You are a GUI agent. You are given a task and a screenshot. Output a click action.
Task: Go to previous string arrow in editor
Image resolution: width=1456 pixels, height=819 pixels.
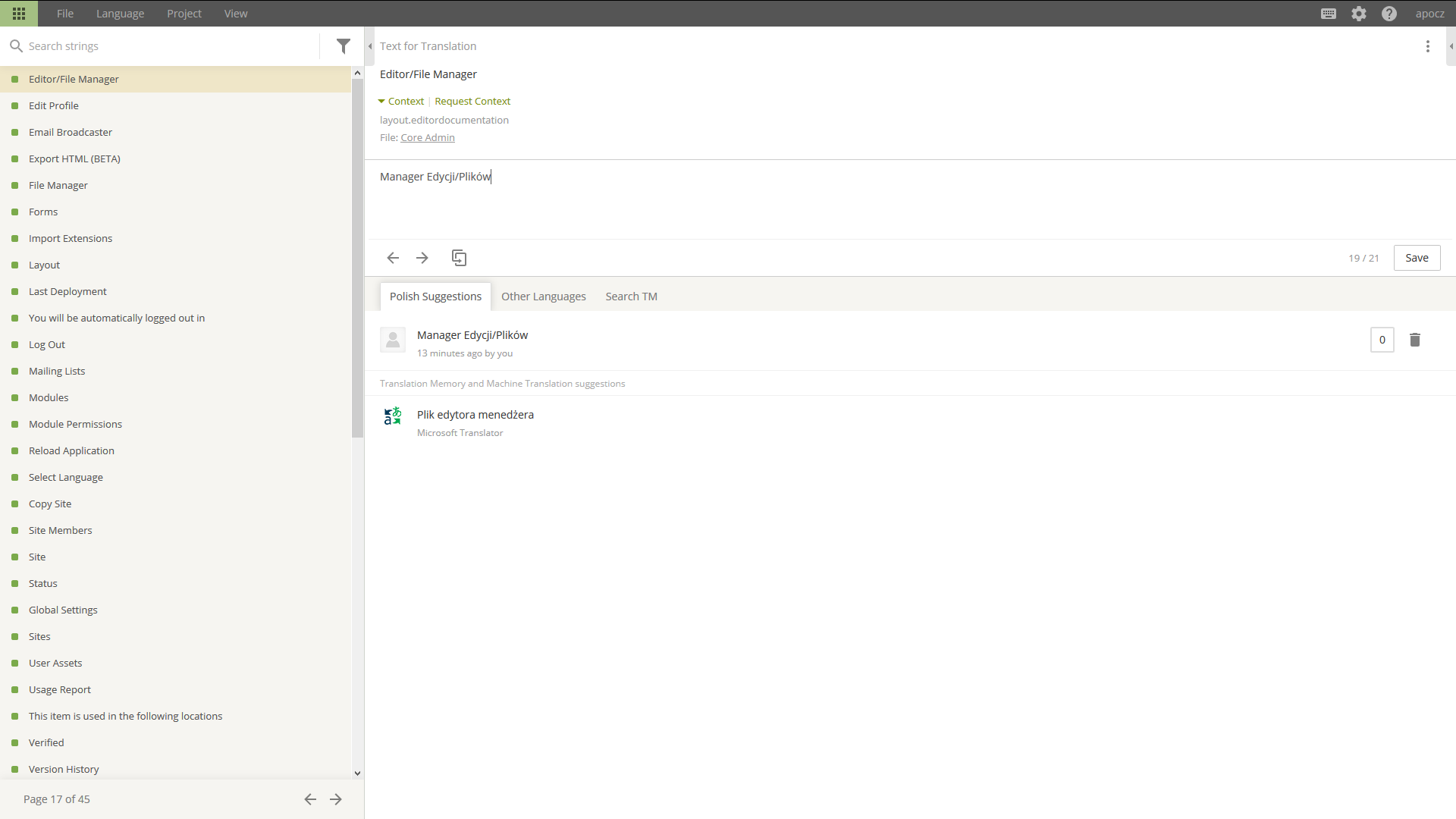coord(393,258)
